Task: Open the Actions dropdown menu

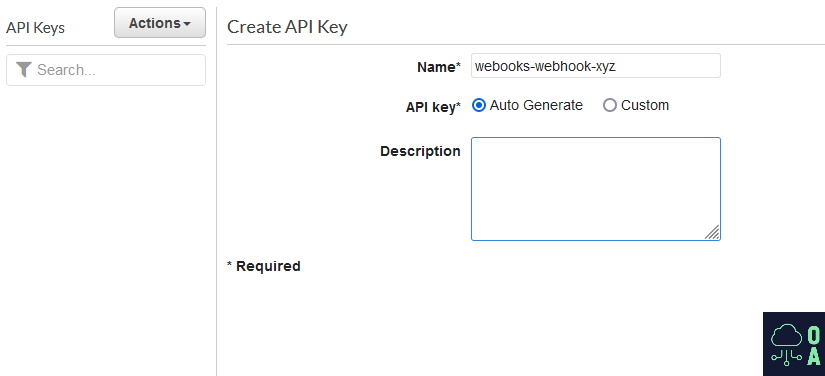Action: 160,23
